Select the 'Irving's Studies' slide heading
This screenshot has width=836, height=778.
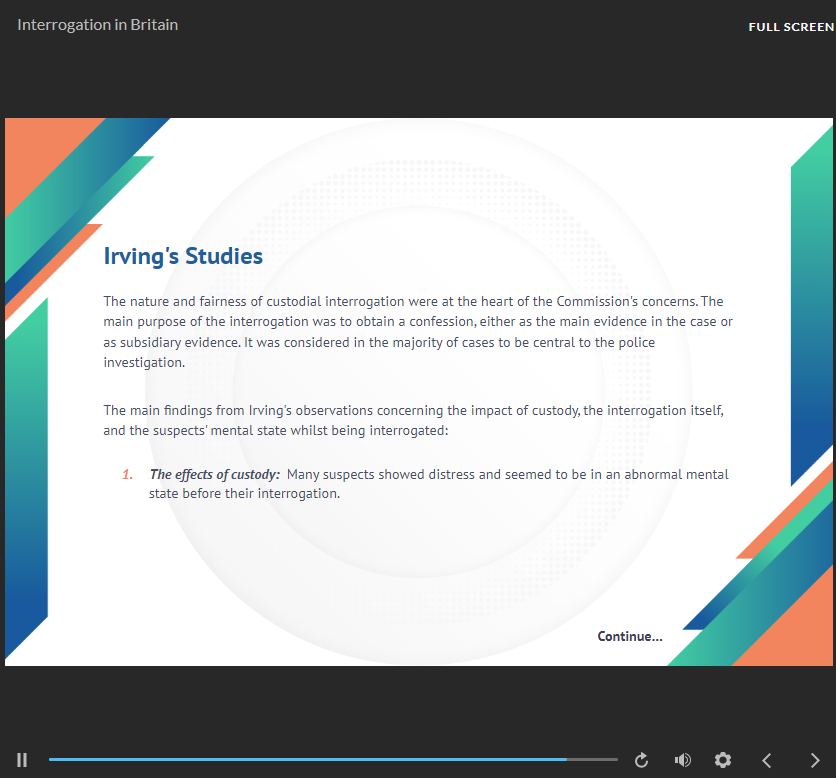click(x=183, y=256)
